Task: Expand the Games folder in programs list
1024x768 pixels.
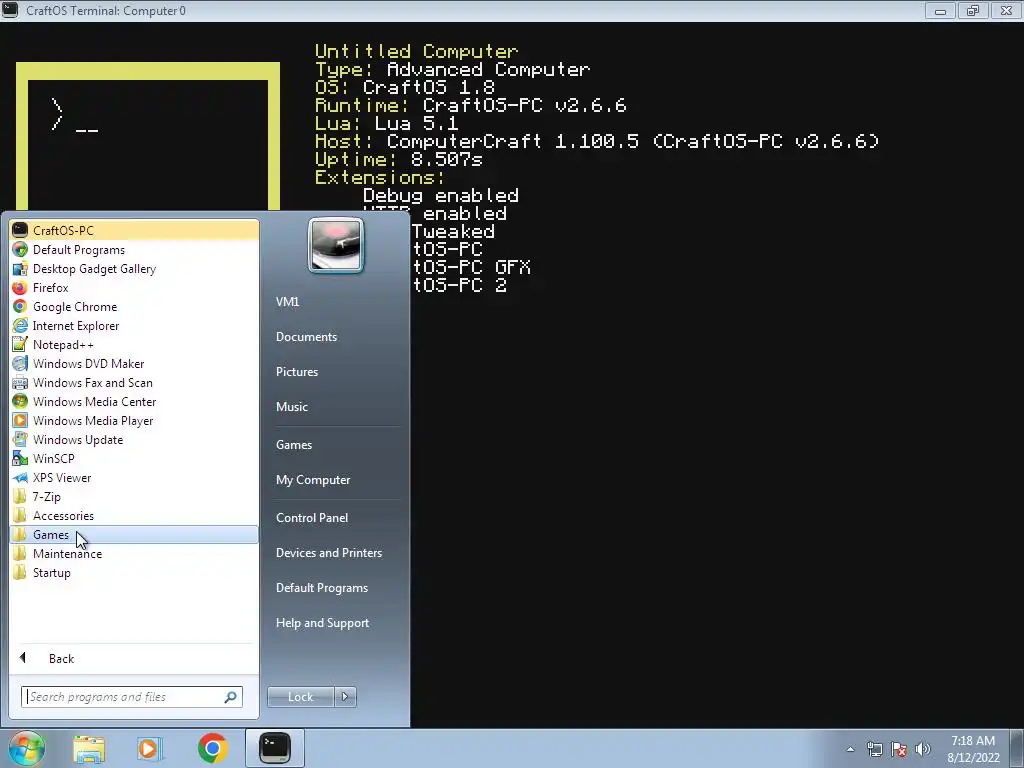Action: pos(135,534)
